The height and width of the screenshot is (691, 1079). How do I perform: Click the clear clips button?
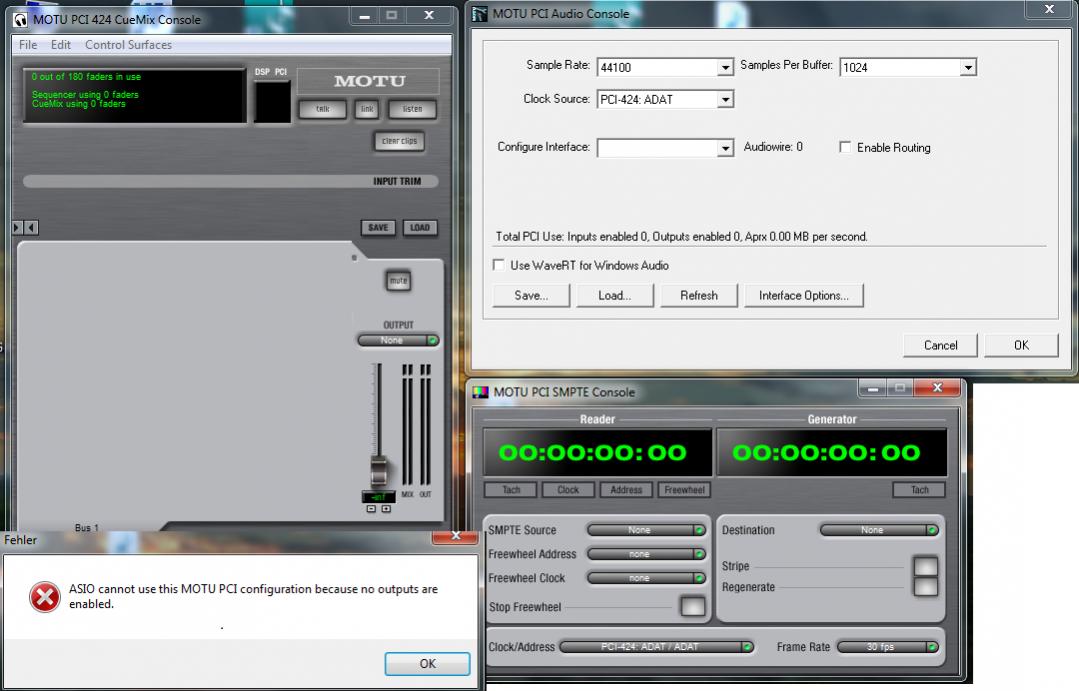[x=399, y=141]
